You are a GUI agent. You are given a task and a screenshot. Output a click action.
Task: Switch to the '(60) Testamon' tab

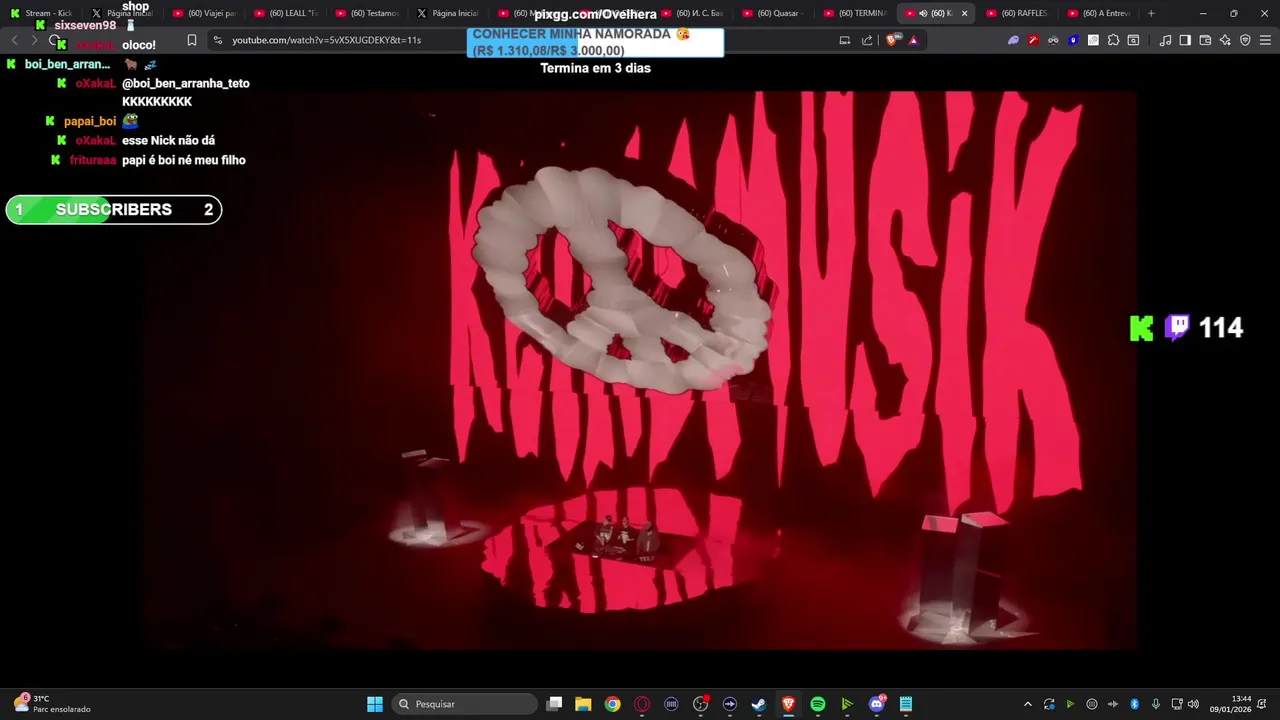(367, 13)
